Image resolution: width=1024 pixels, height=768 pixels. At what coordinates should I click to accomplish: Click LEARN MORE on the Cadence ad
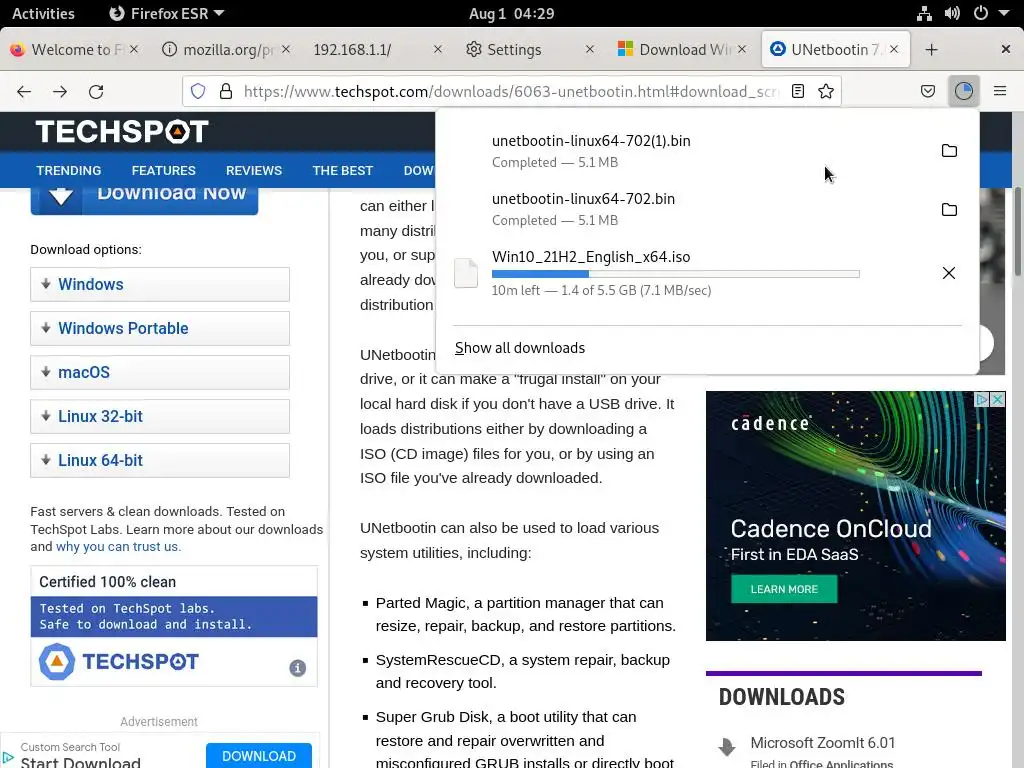pyautogui.click(x=784, y=589)
